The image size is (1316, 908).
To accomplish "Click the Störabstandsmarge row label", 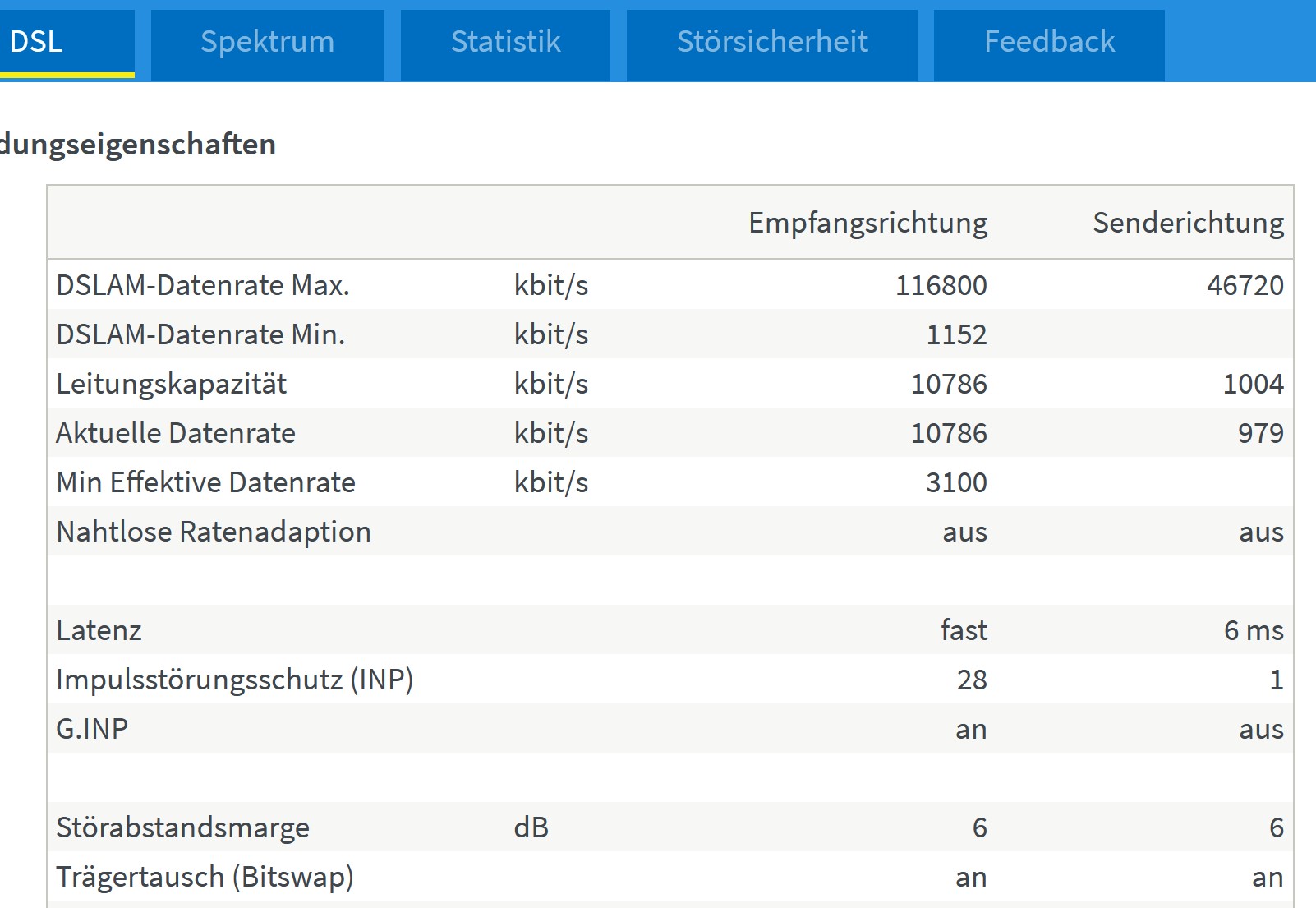I will [182, 827].
